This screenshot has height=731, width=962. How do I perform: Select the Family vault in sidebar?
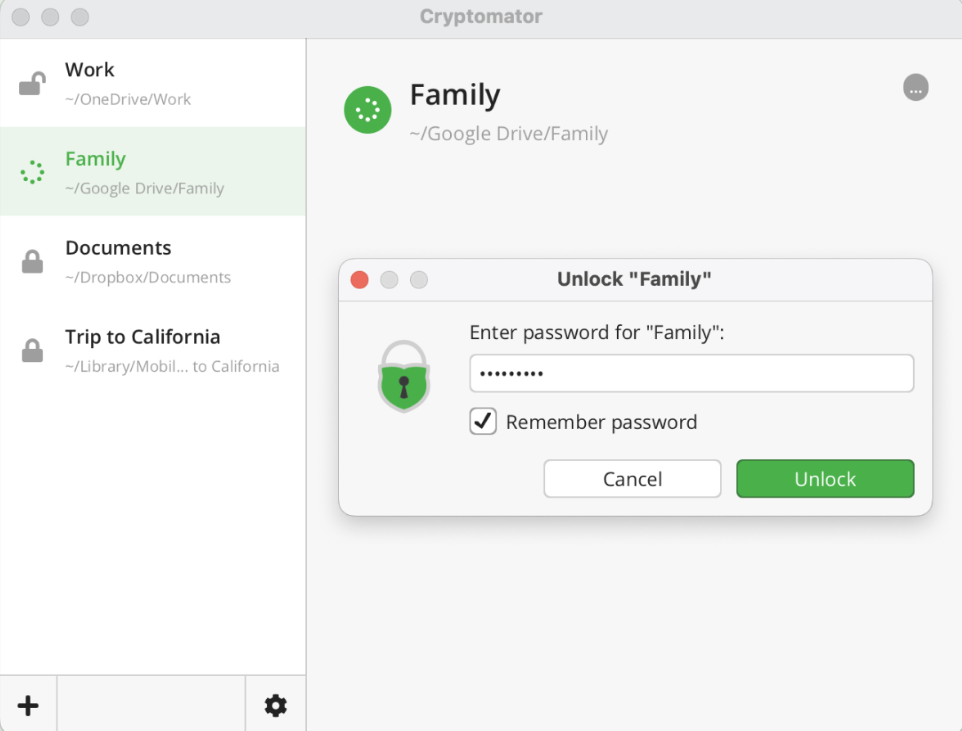(x=152, y=172)
